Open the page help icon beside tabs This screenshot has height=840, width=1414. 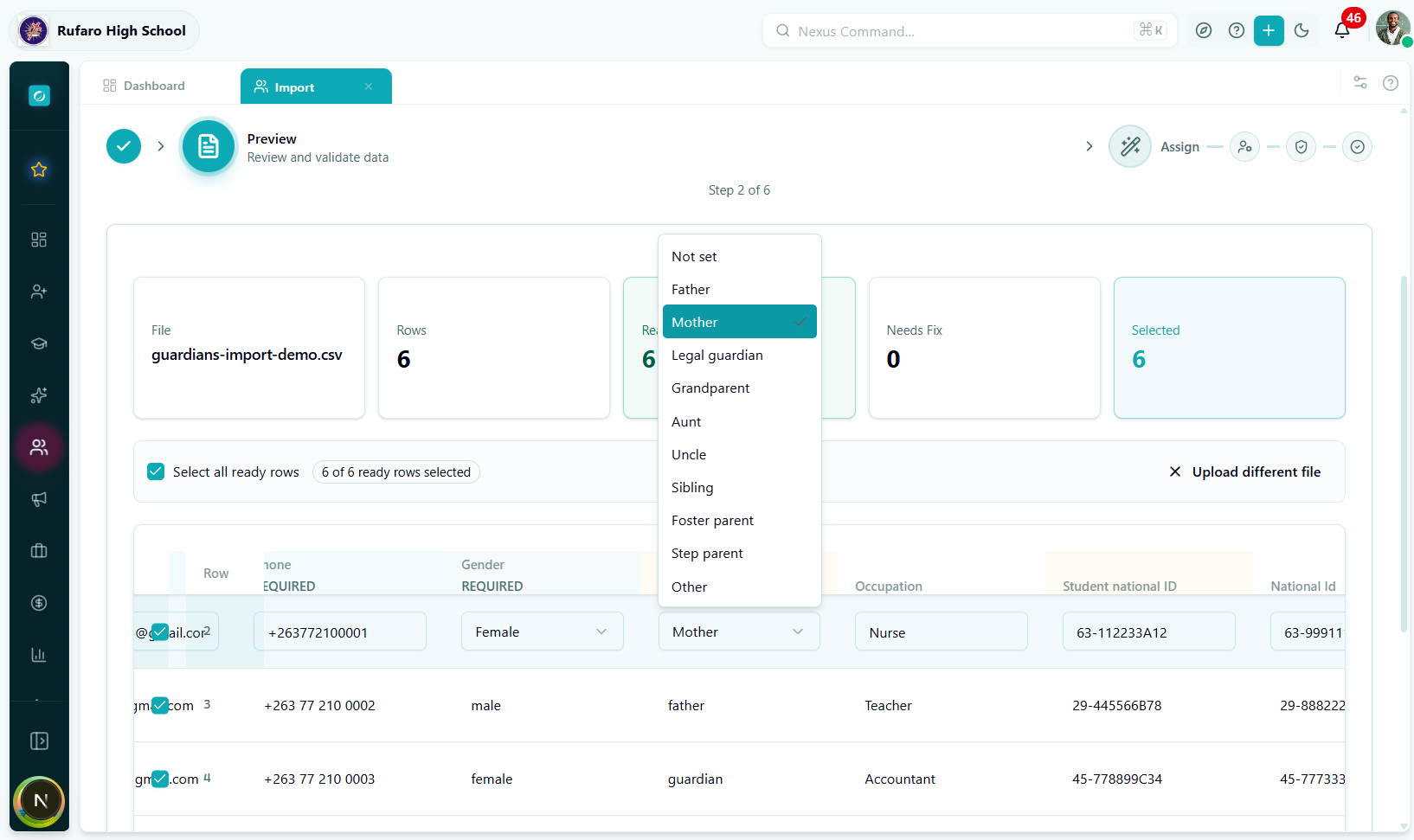pos(1391,83)
